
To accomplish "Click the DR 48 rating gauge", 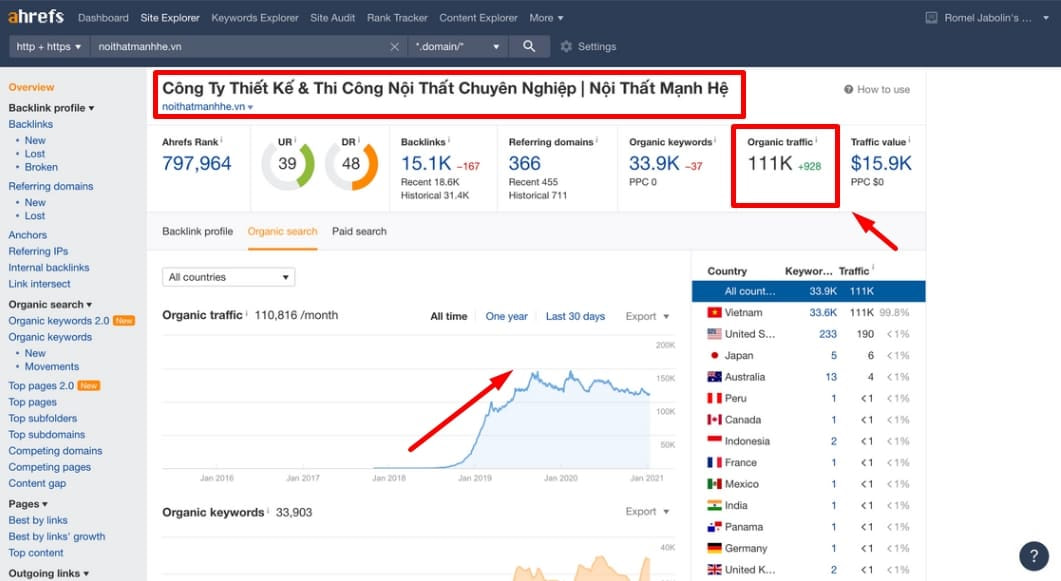I will click(351, 164).
